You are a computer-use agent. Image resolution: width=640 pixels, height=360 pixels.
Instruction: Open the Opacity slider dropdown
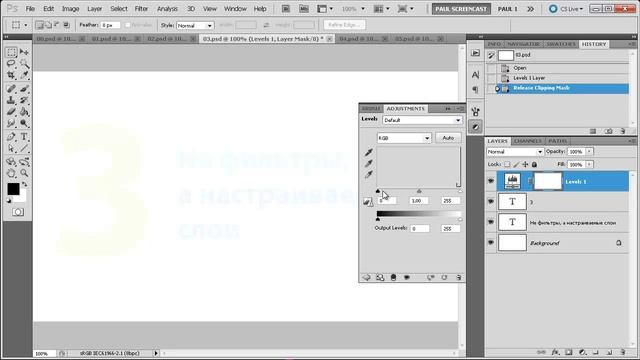coord(589,151)
